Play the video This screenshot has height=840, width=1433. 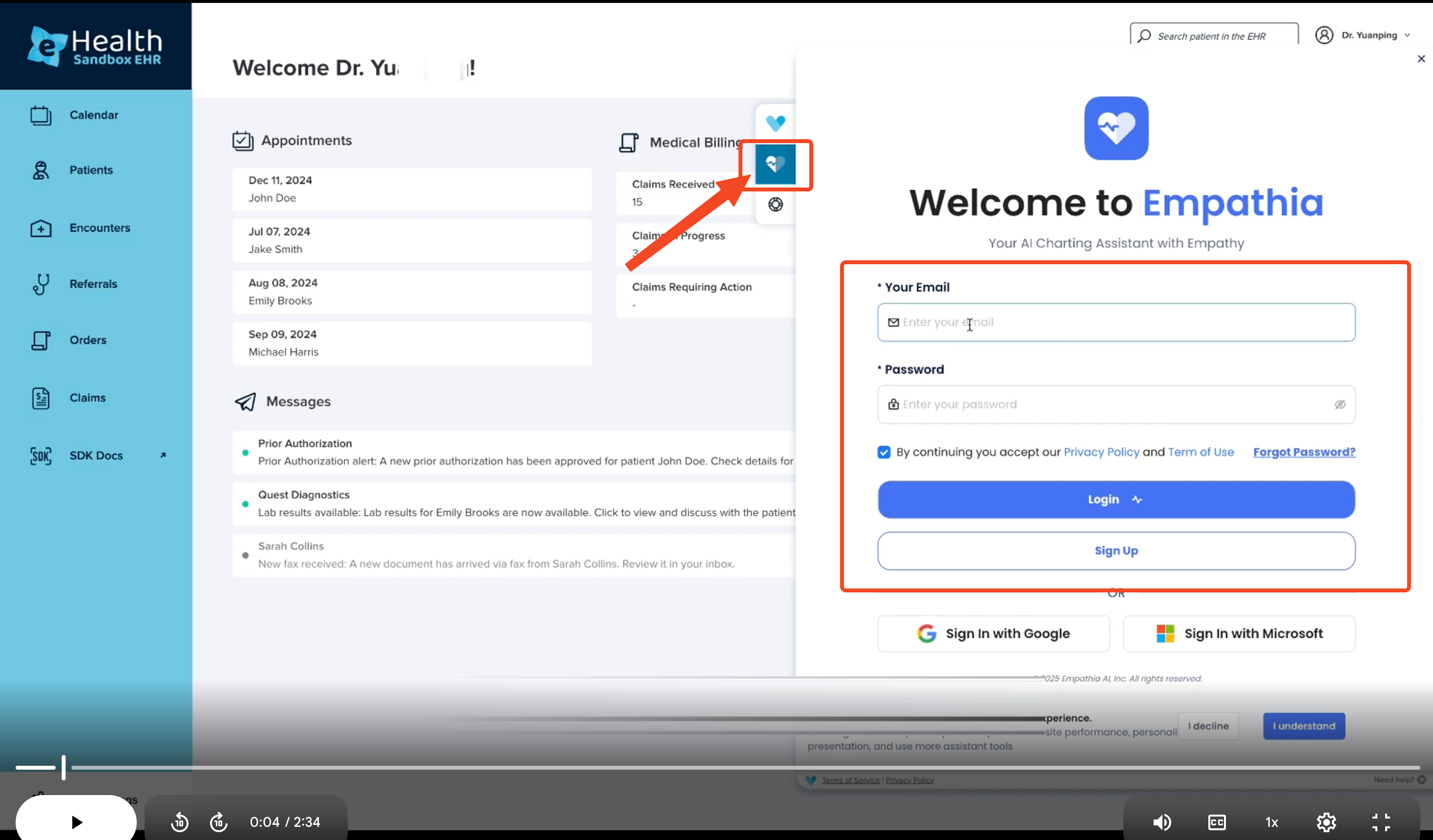[76, 822]
